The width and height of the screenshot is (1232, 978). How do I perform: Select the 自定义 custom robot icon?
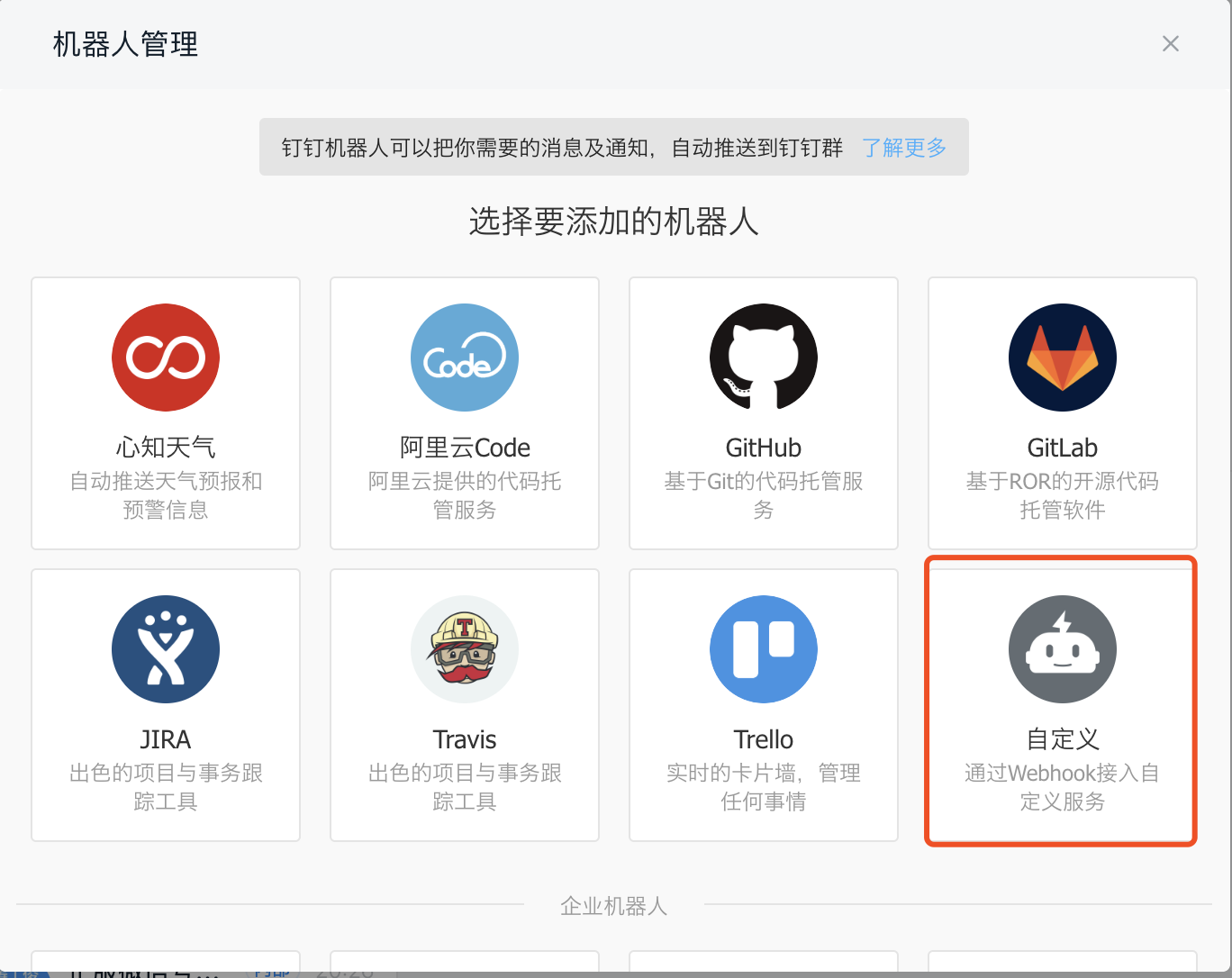pyautogui.click(x=1063, y=649)
